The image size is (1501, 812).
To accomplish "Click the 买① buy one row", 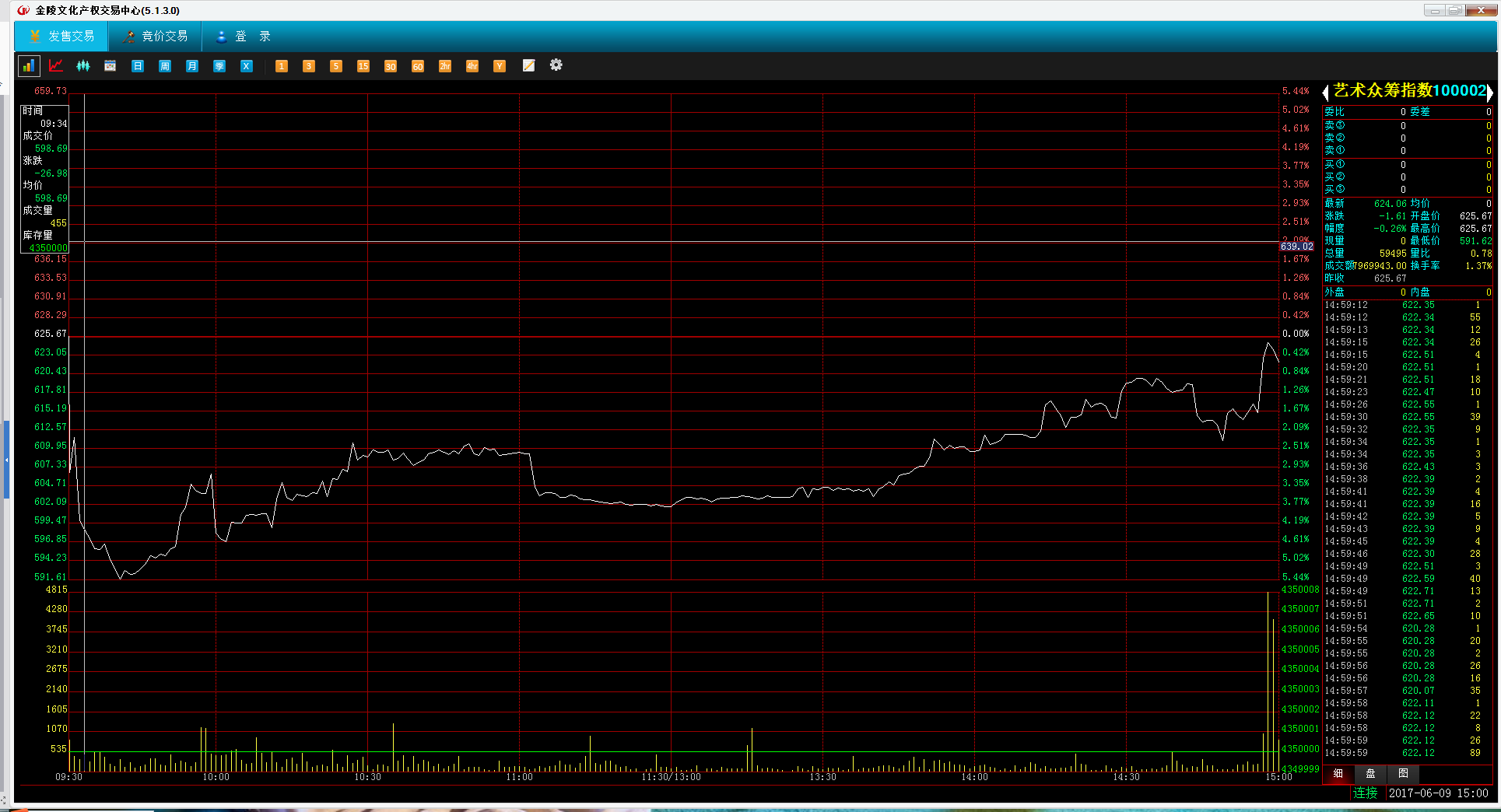I will 1407,165.
